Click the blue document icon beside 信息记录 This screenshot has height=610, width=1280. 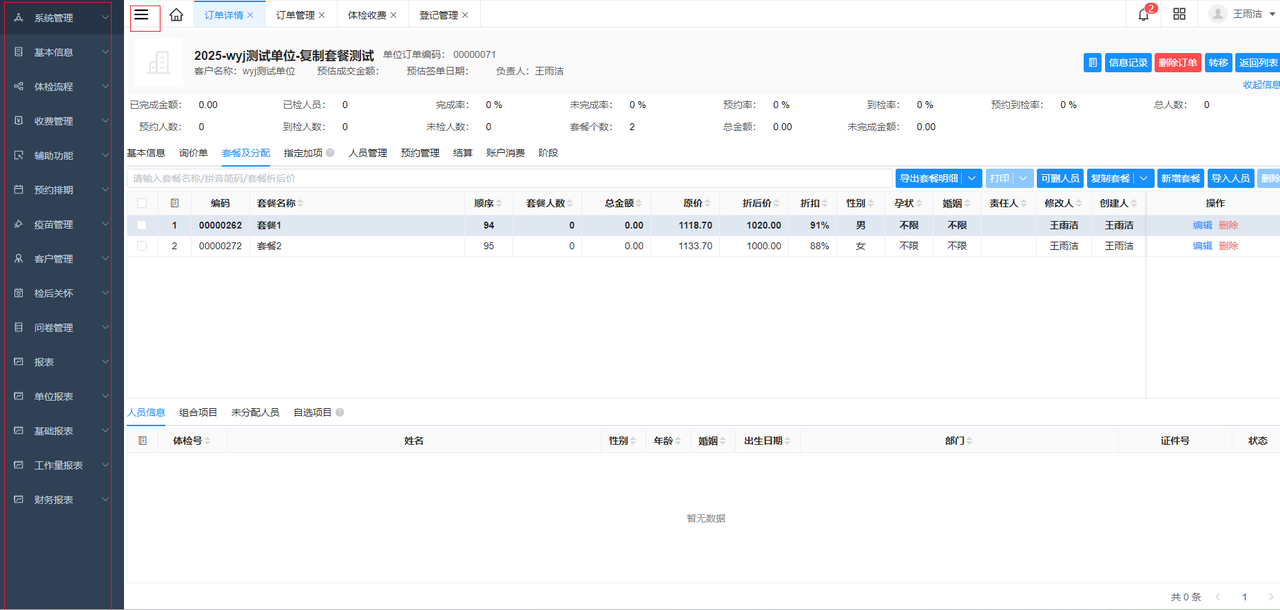[1092, 63]
